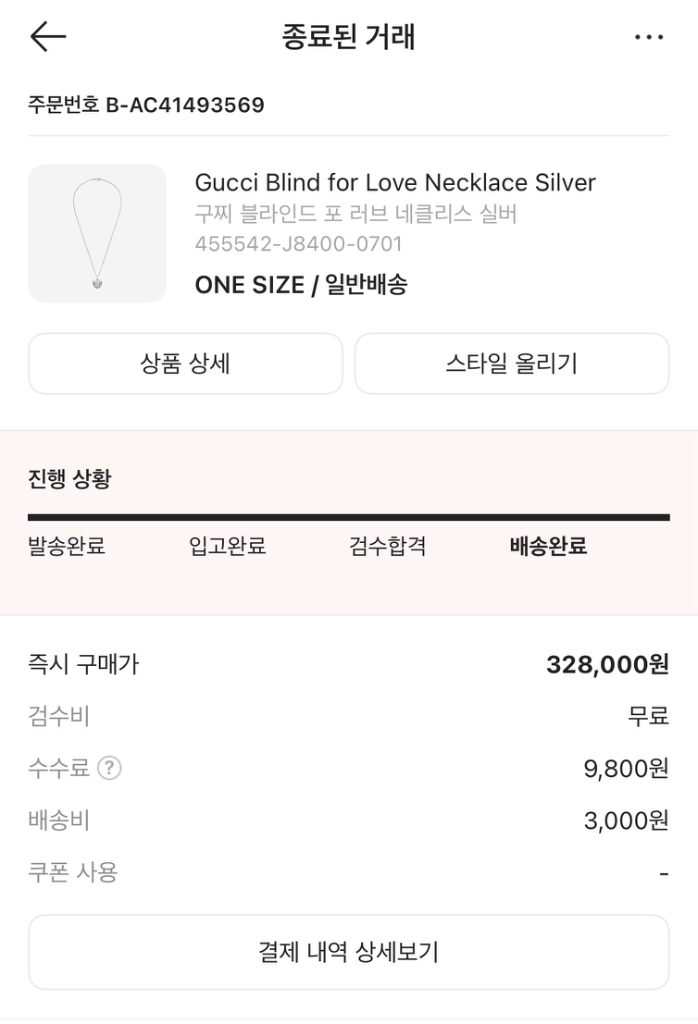This screenshot has width=698, height=1024.
Task: Tap the 수수료 fee label
Action: (x=59, y=769)
